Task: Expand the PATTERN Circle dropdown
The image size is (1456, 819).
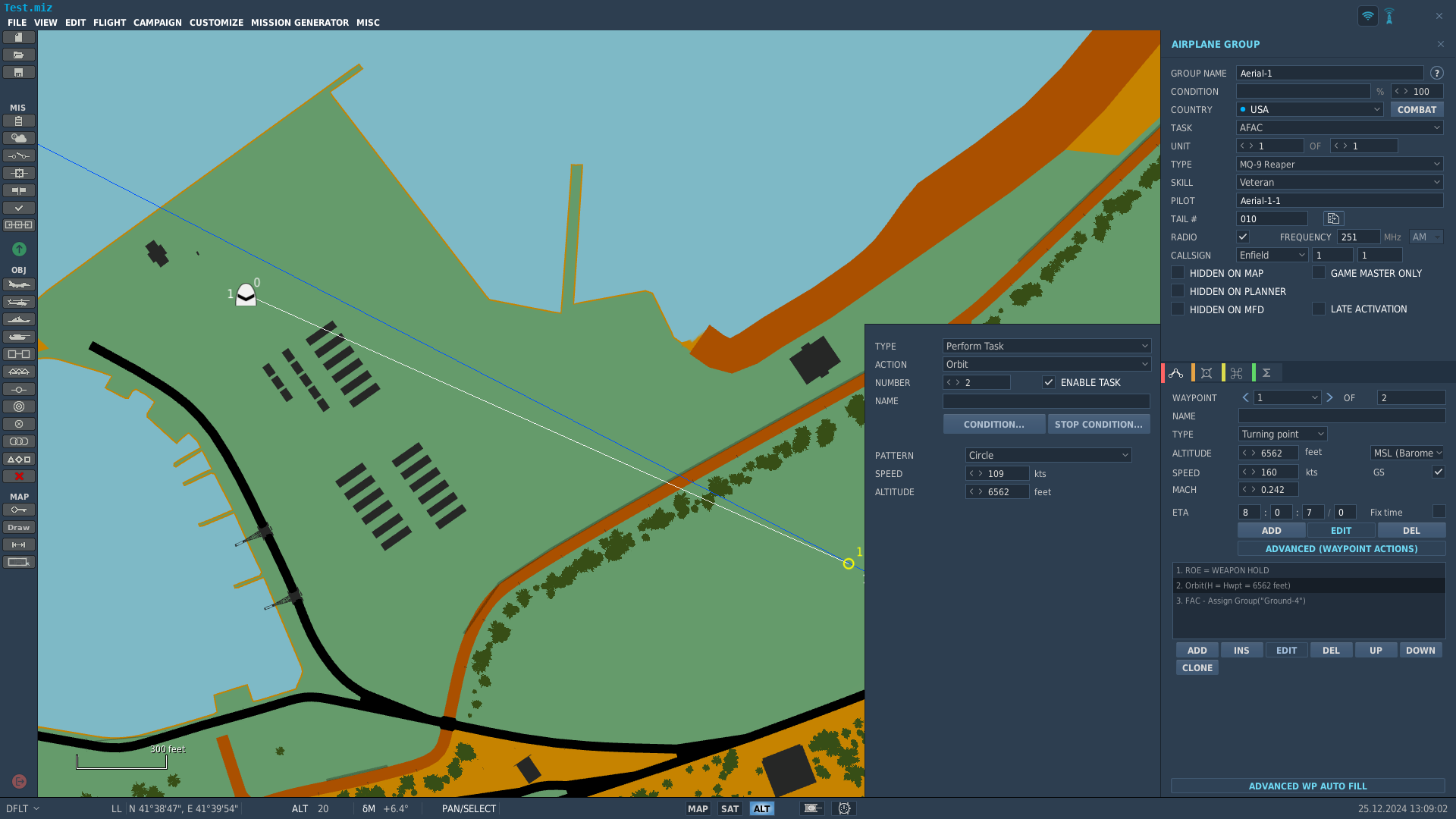Action: coord(1049,455)
